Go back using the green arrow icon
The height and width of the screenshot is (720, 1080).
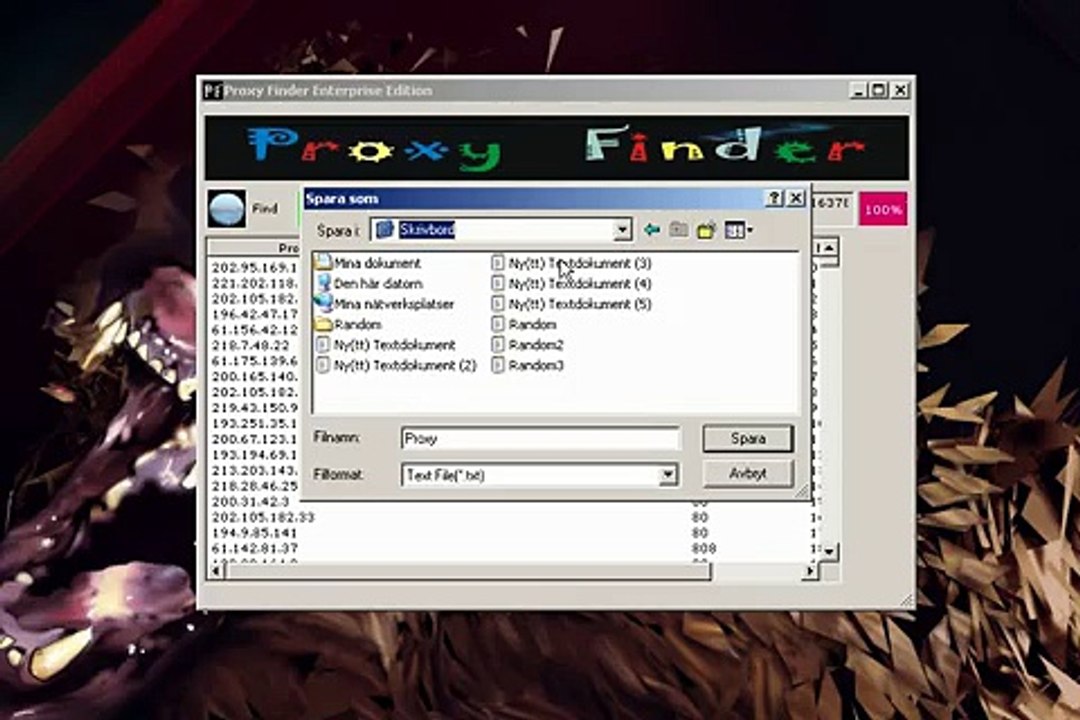[x=652, y=229]
